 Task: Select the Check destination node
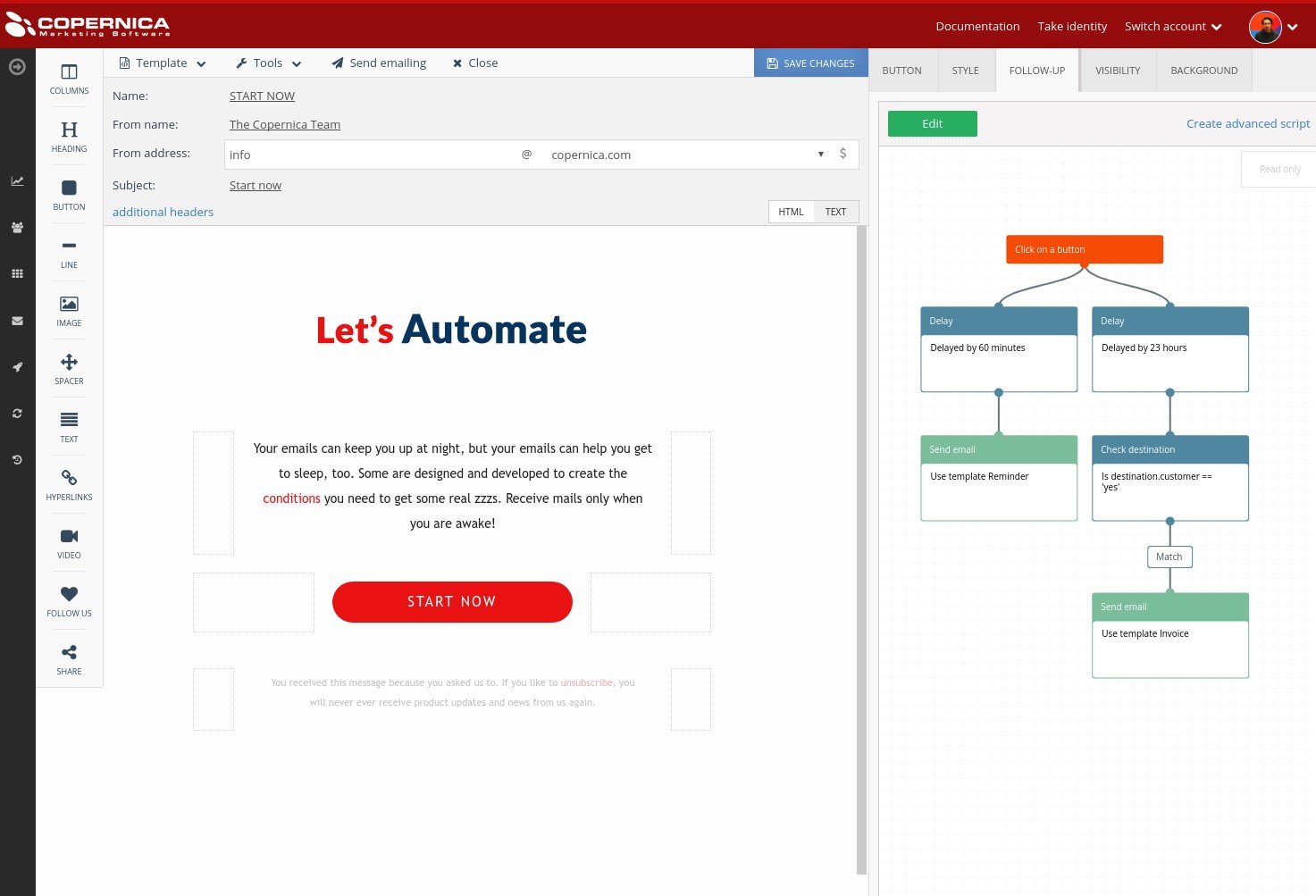pos(1169,478)
